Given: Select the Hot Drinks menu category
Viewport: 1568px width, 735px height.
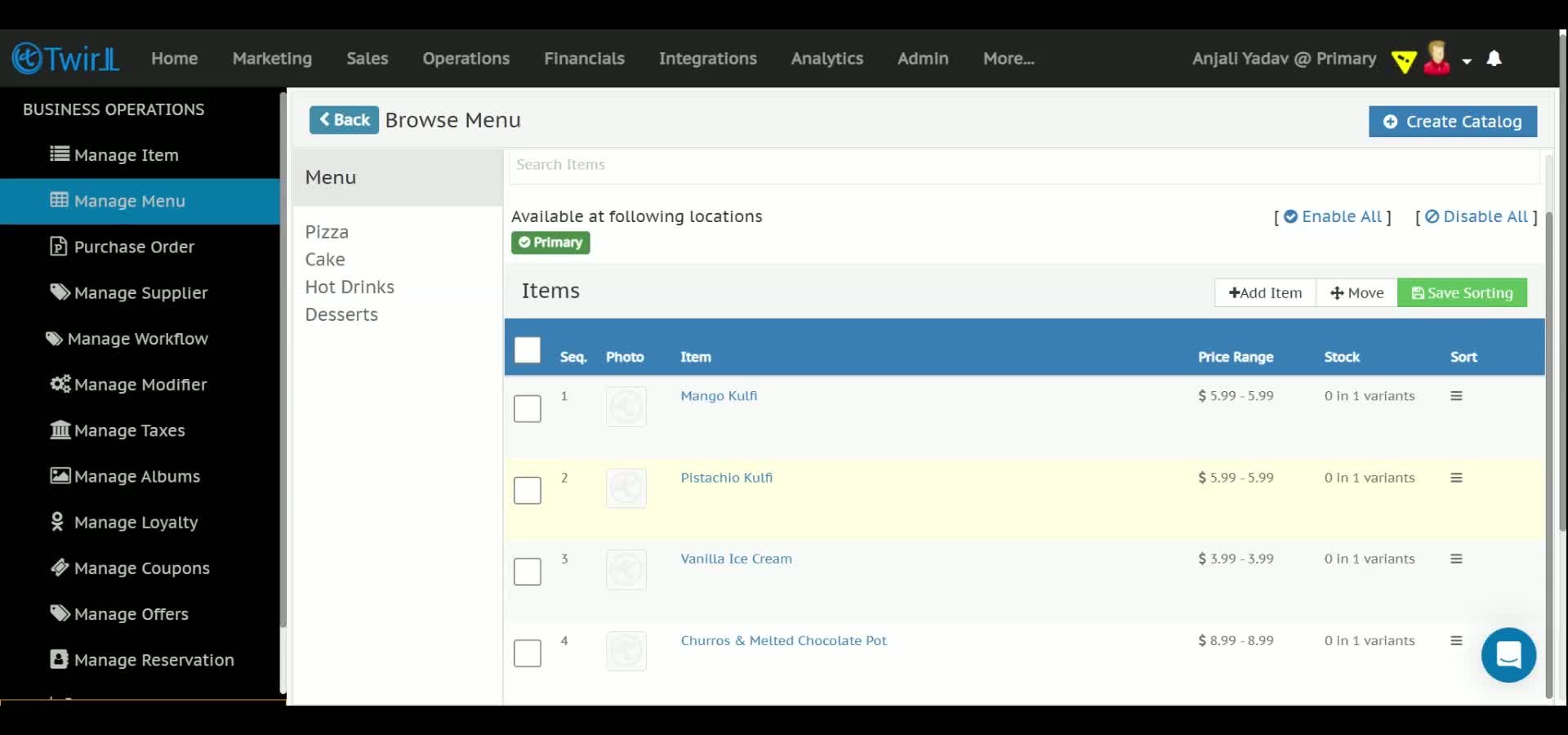Looking at the screenshot, I should coord(350,287).
